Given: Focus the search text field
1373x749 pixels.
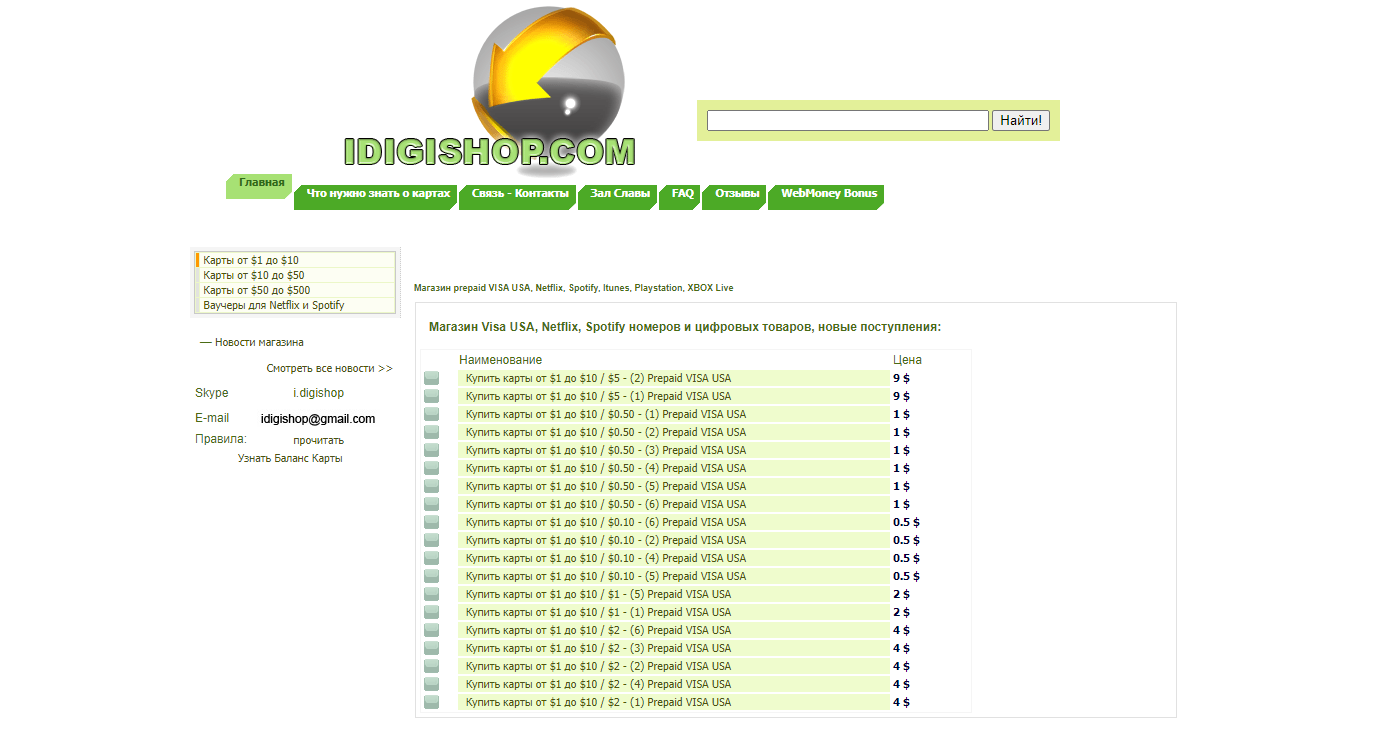Looking at the screenshot, I should click(x=848, y=121).
